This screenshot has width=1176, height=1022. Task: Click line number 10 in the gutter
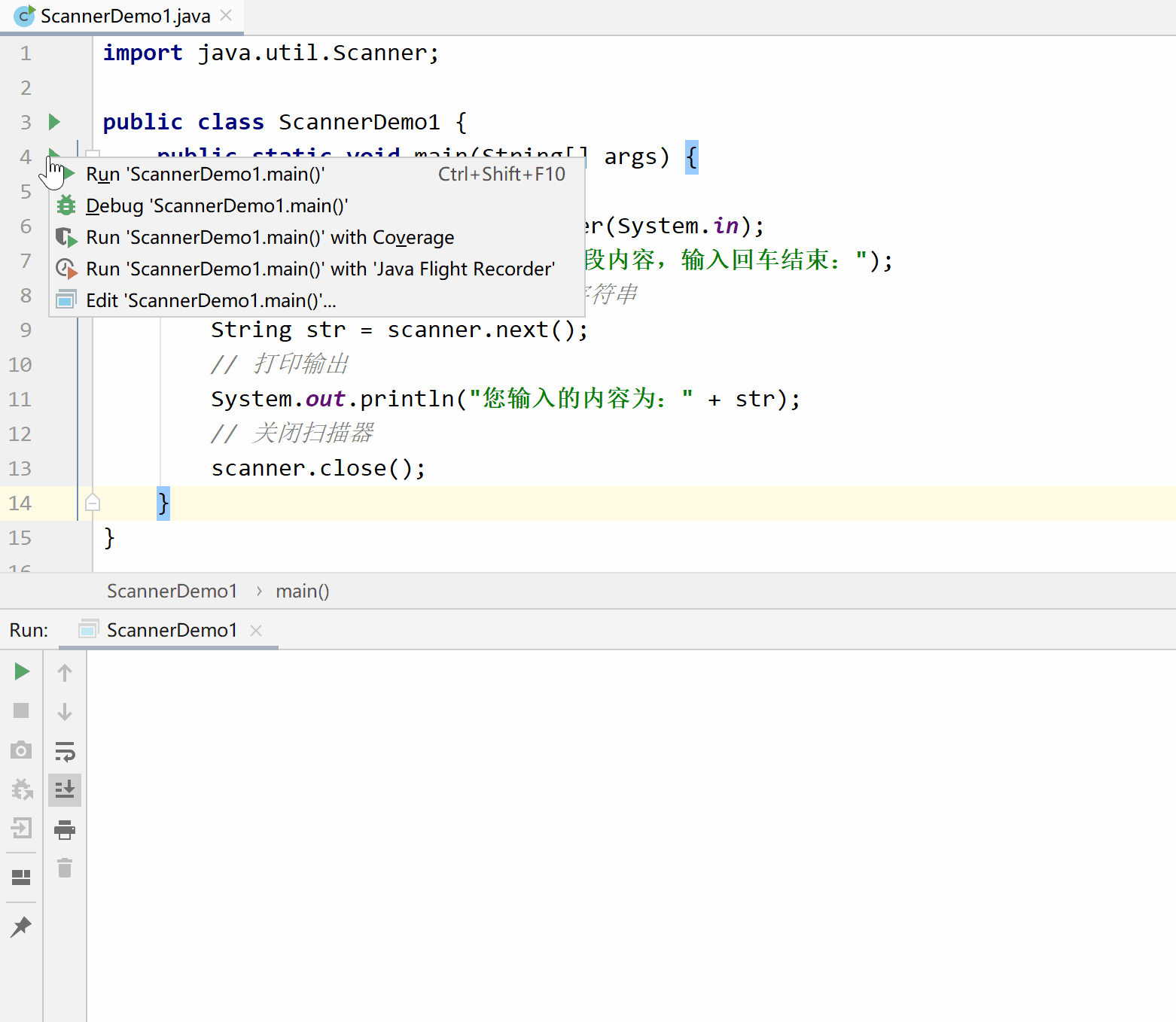(20, 364)
